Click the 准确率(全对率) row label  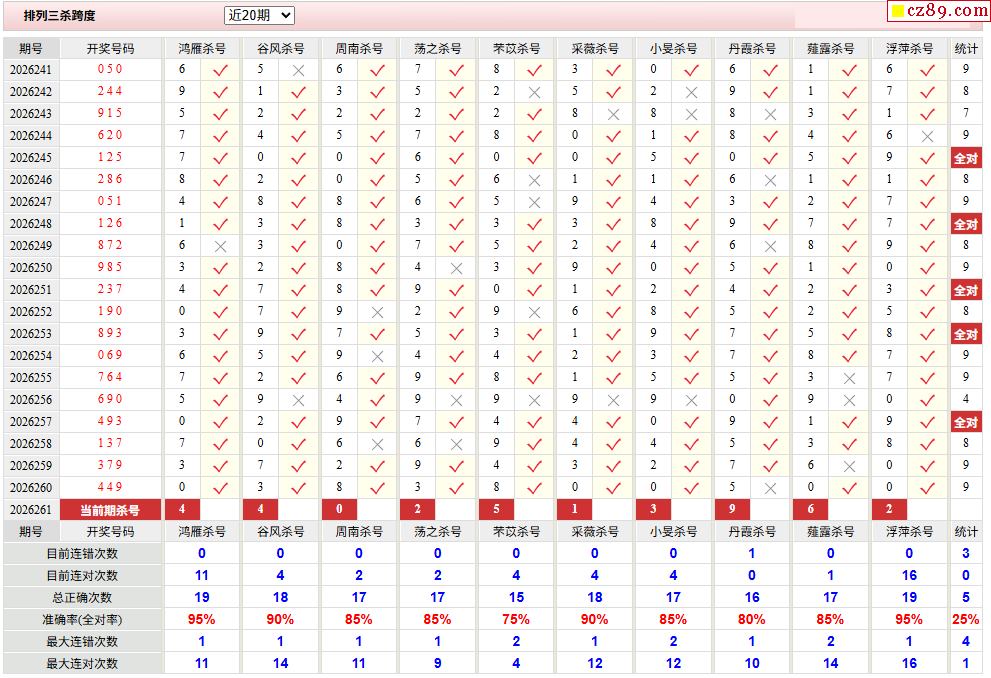tap(82, 620)
